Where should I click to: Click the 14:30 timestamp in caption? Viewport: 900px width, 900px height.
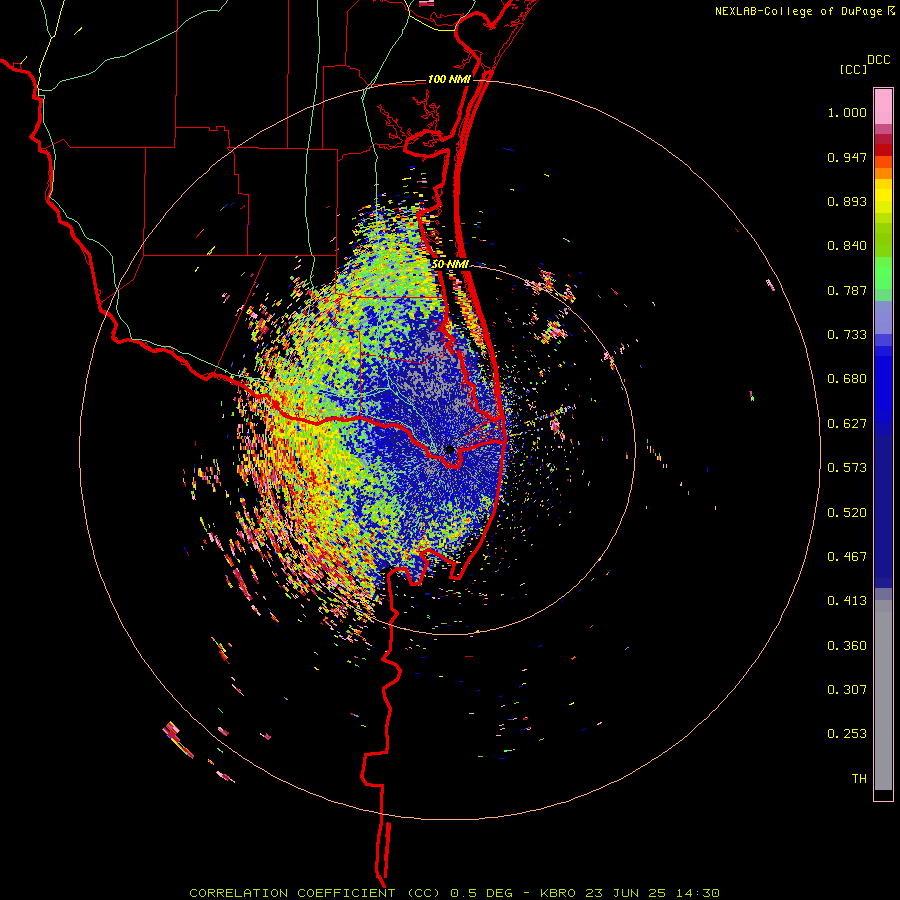(697, 893)
